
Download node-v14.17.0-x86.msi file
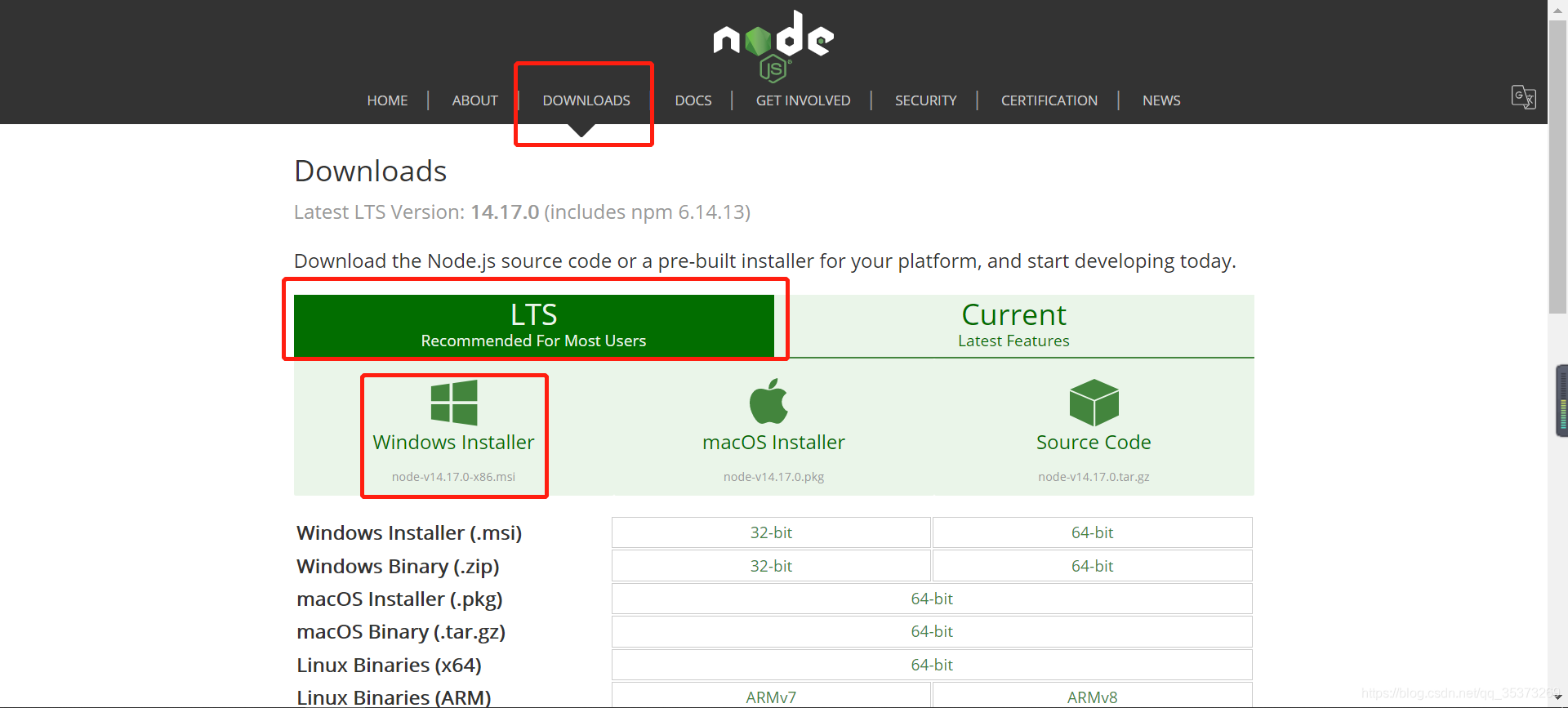point(453,477)
